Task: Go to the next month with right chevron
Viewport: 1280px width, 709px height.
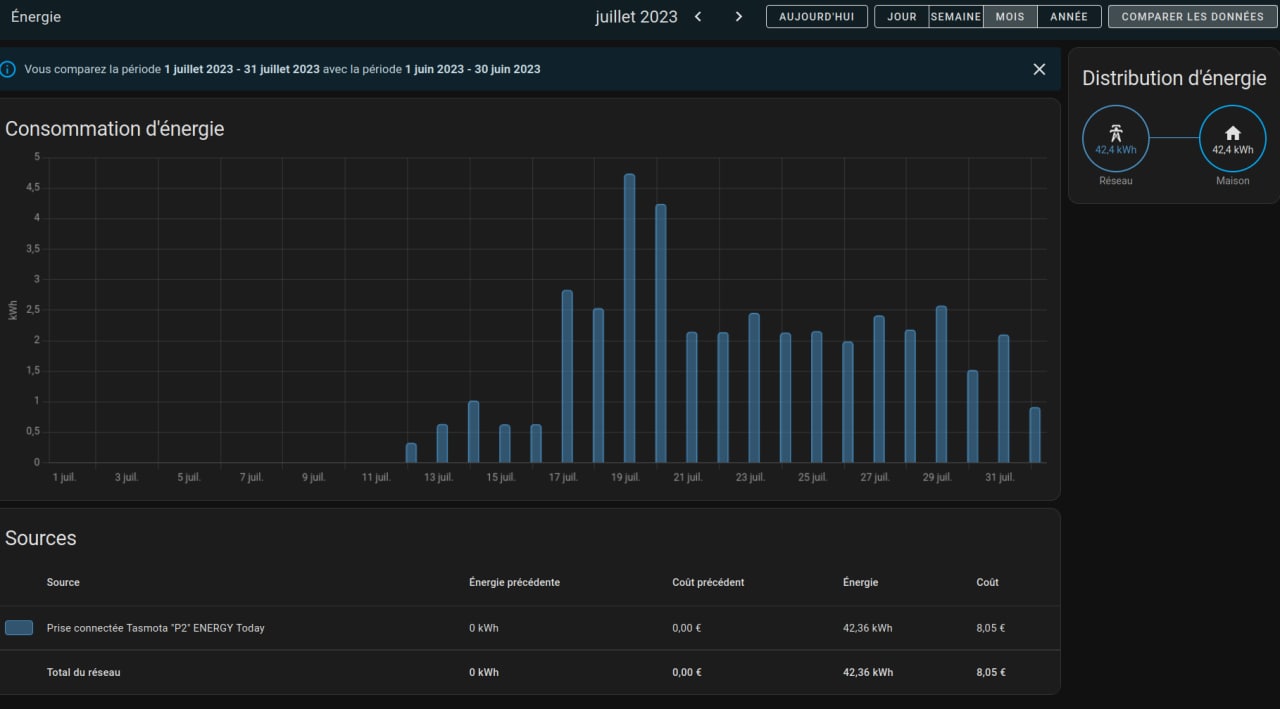Action: pos(739,17)
